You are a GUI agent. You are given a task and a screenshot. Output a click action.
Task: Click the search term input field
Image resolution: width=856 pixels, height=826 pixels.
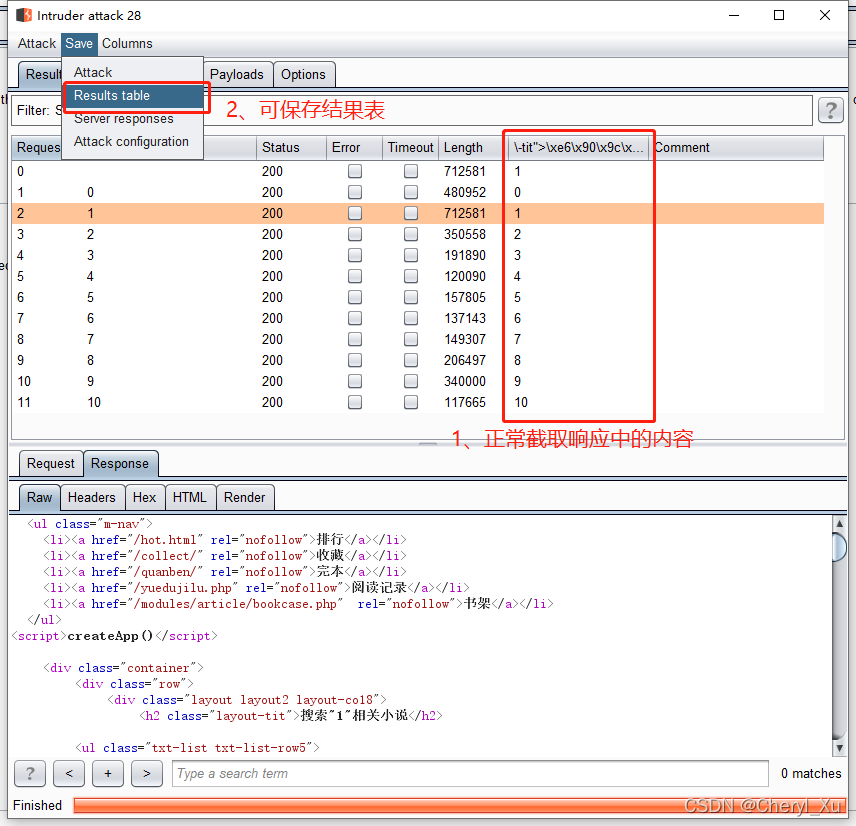470,773
